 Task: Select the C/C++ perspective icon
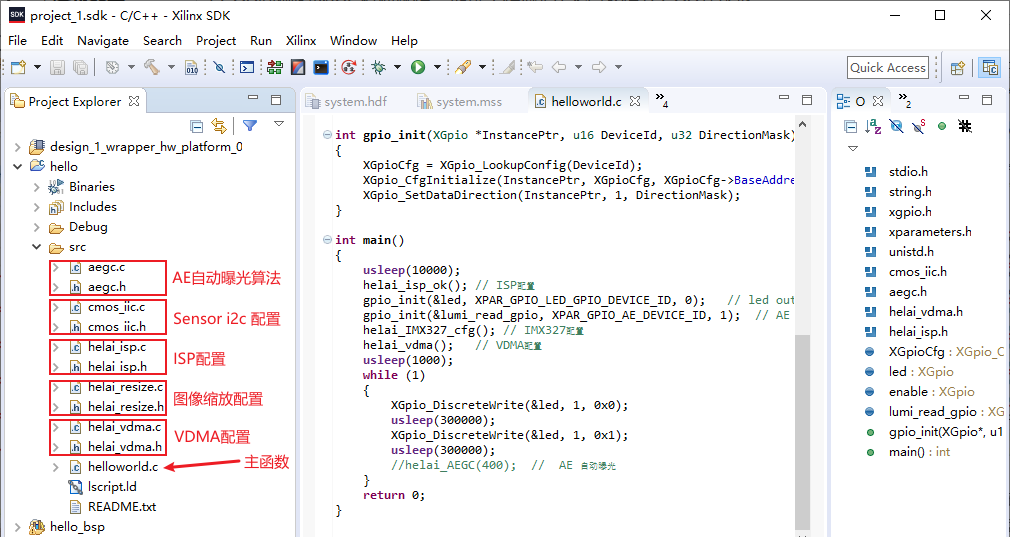click(989, 68)
